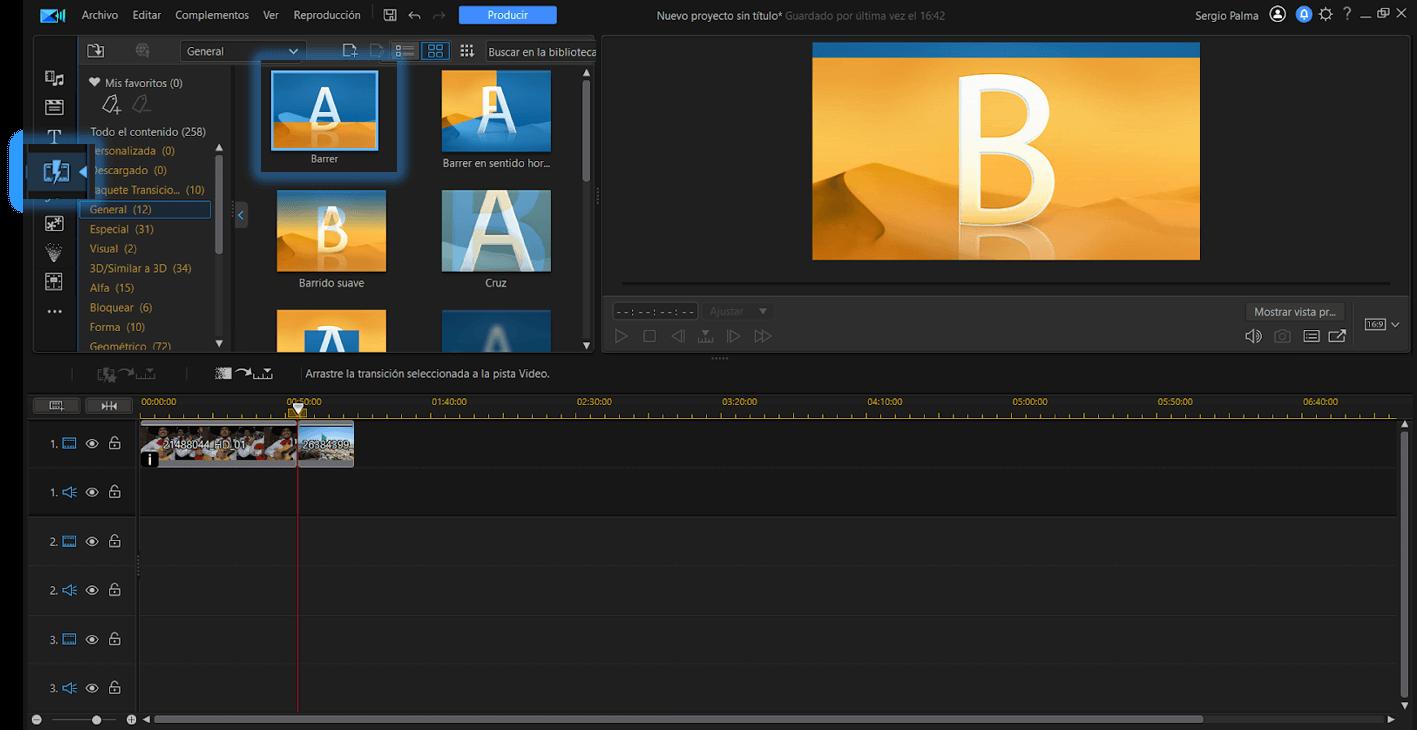This screenshot has width=1417, height=730.
Task: Click the import media folder icon
Action: coord(96,51)
